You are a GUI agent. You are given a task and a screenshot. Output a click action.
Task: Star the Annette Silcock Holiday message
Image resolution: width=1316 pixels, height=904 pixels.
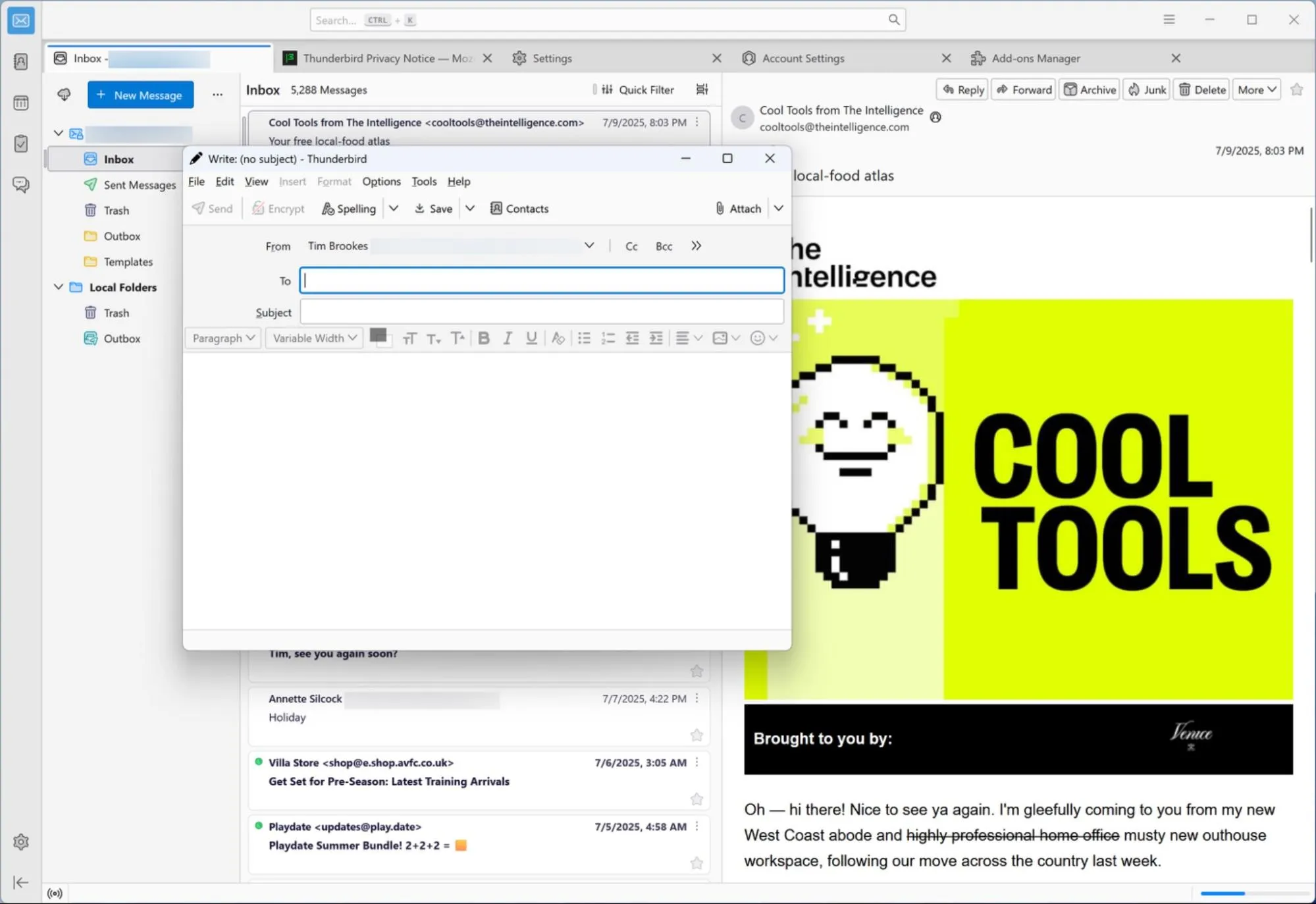click(x=697, y=735)
